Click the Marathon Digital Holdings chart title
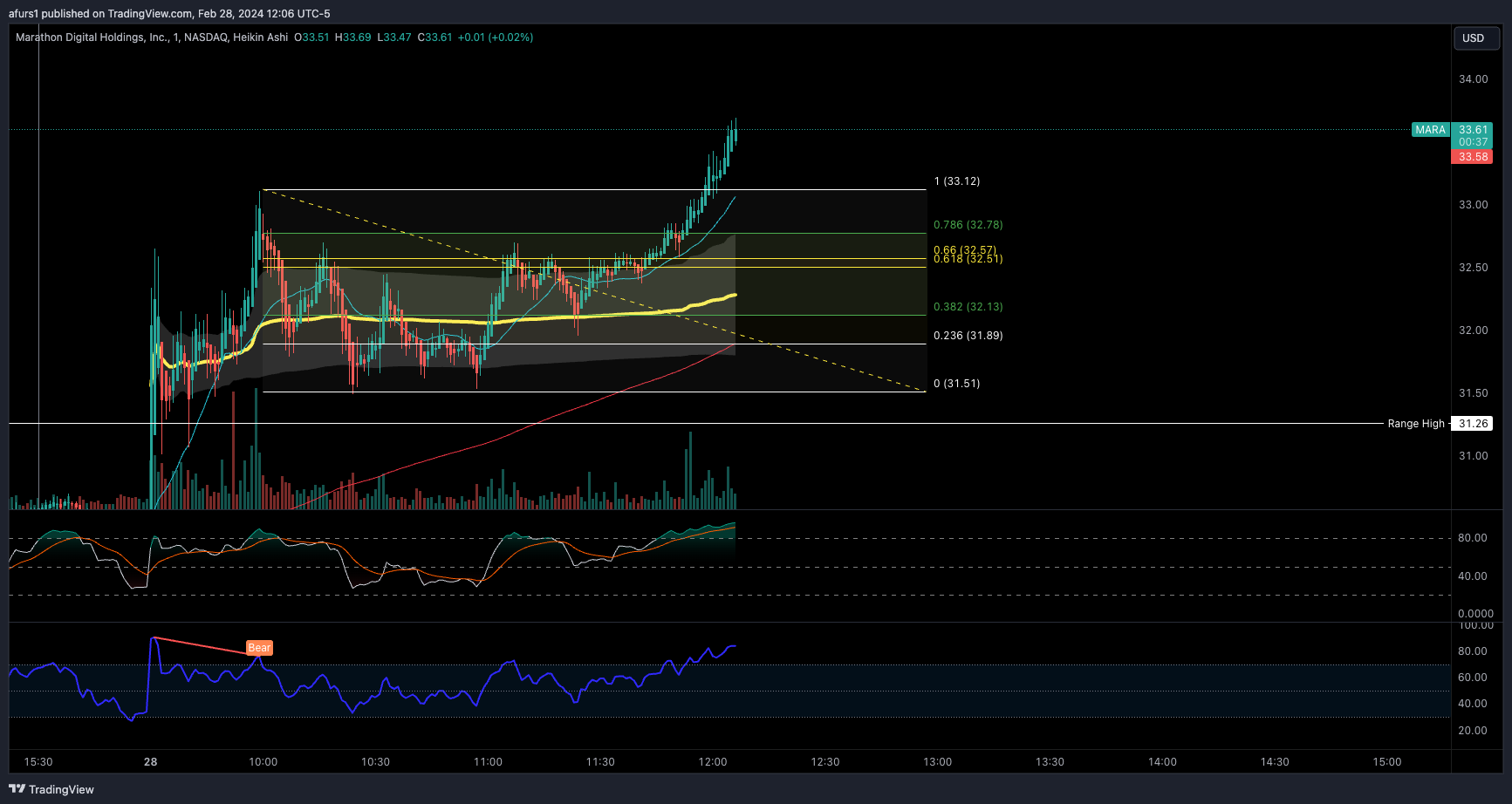The image size is (1512, 804). 152,37
